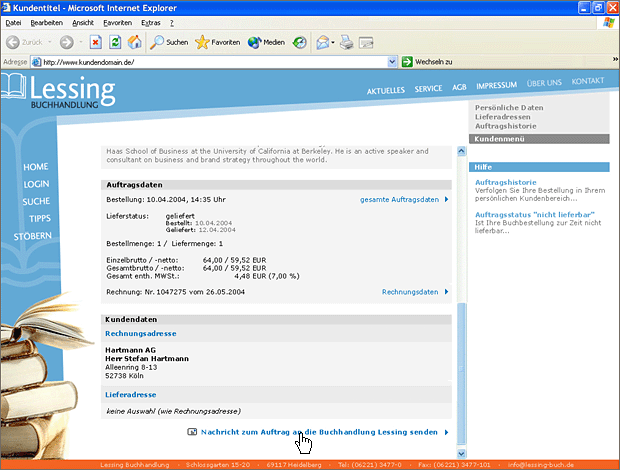Click the Home page icon
The height and width of the screenshot is (470, 620).
tap(134, 42)
